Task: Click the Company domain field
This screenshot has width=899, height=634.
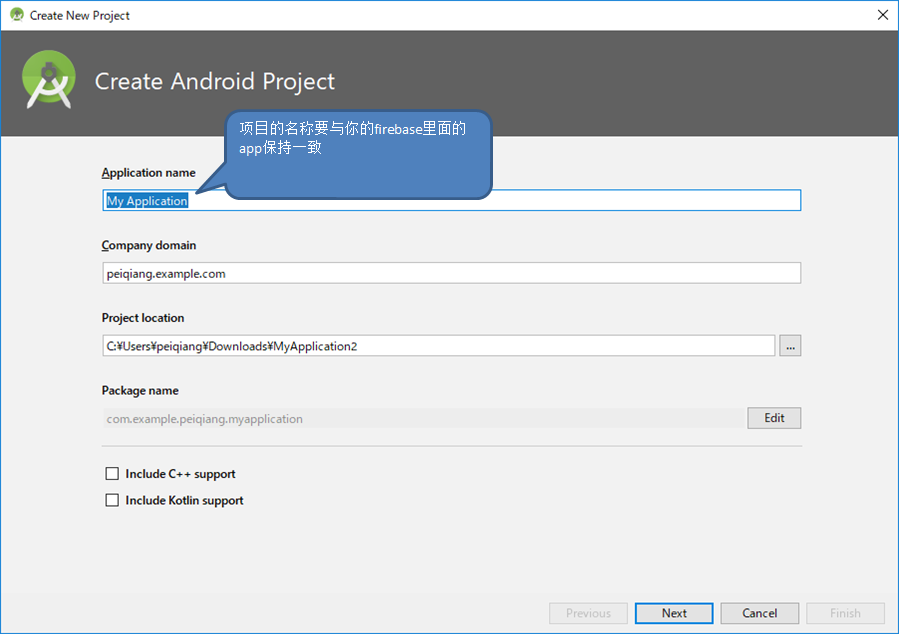Action: point(451,273)
